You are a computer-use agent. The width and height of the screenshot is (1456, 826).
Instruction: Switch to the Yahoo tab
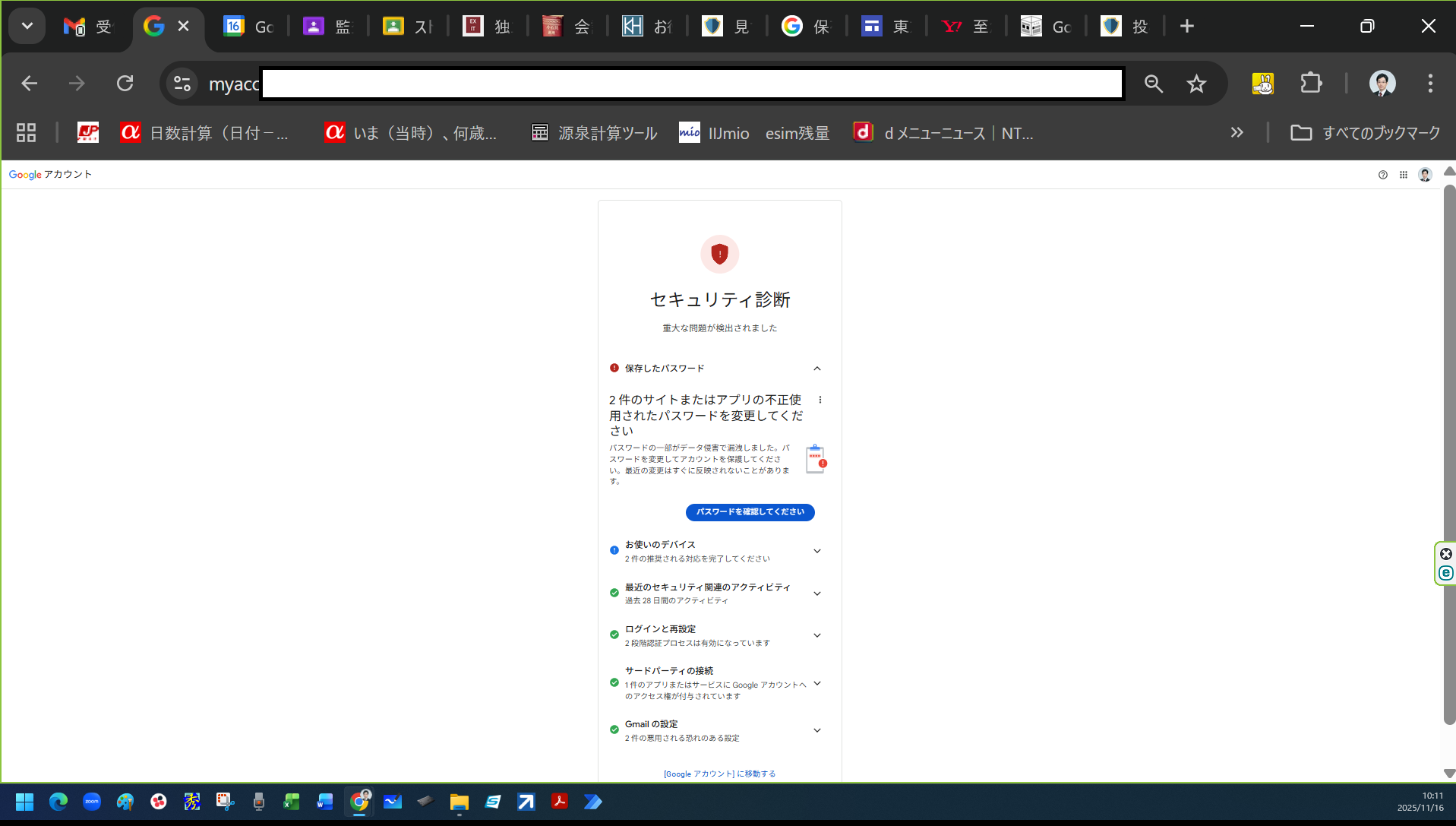[965, 27]
